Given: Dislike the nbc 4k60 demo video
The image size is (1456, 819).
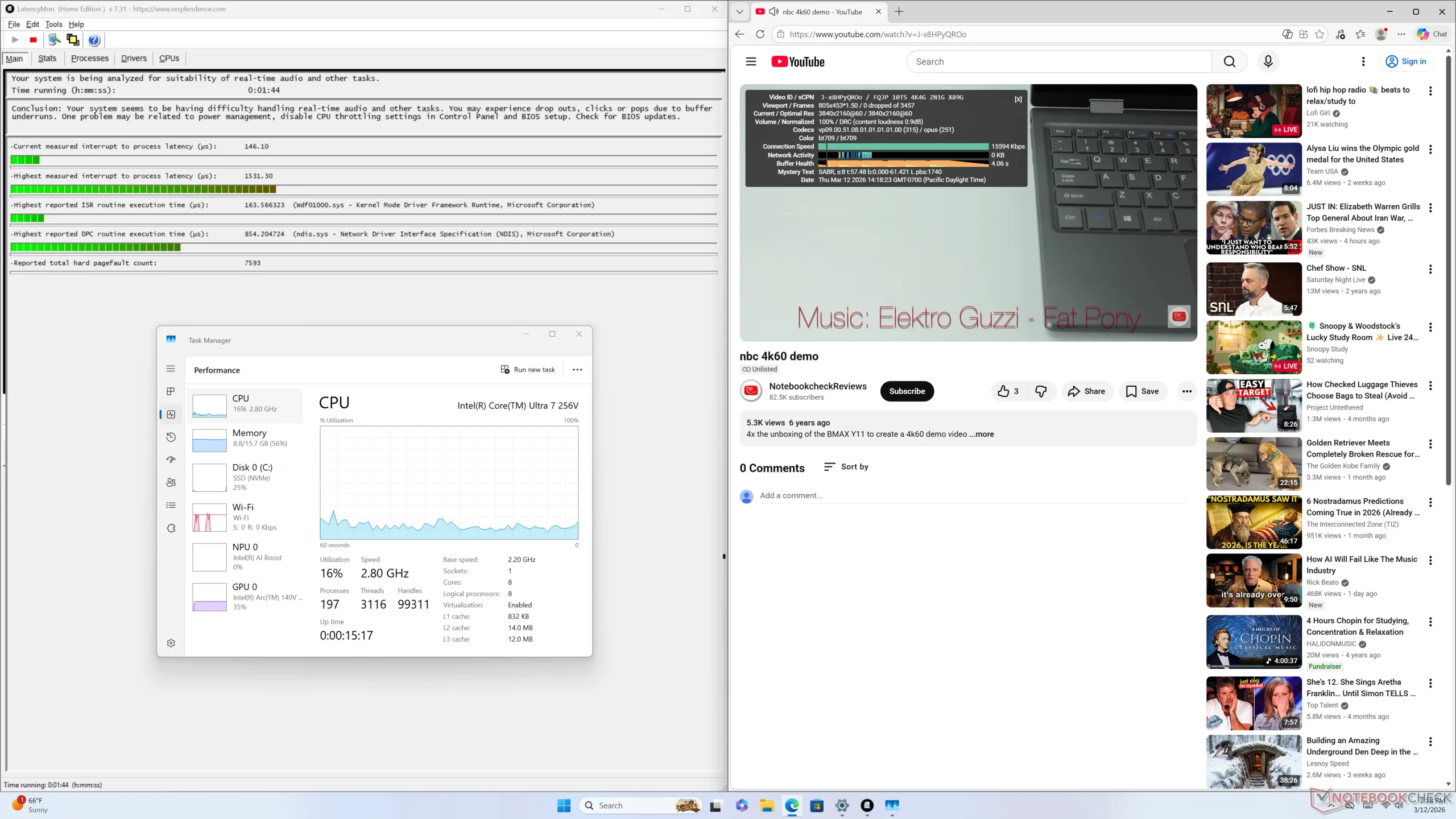Looking at the screenshot, I should (x=1041, y=391).
